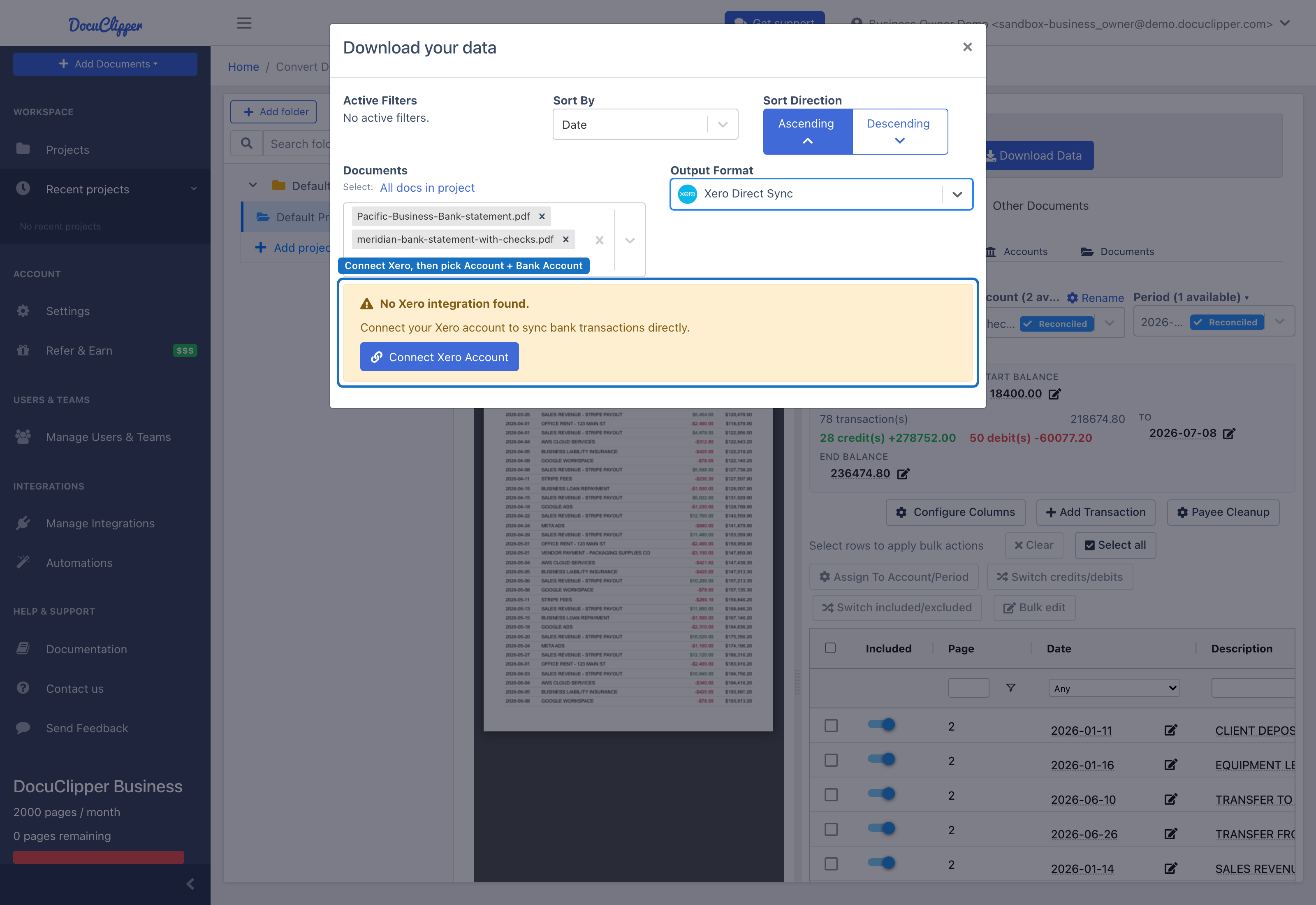Click the Page column filter funnel icon
Viewport: 1316px width, 905px height.
coord(1010,688)
